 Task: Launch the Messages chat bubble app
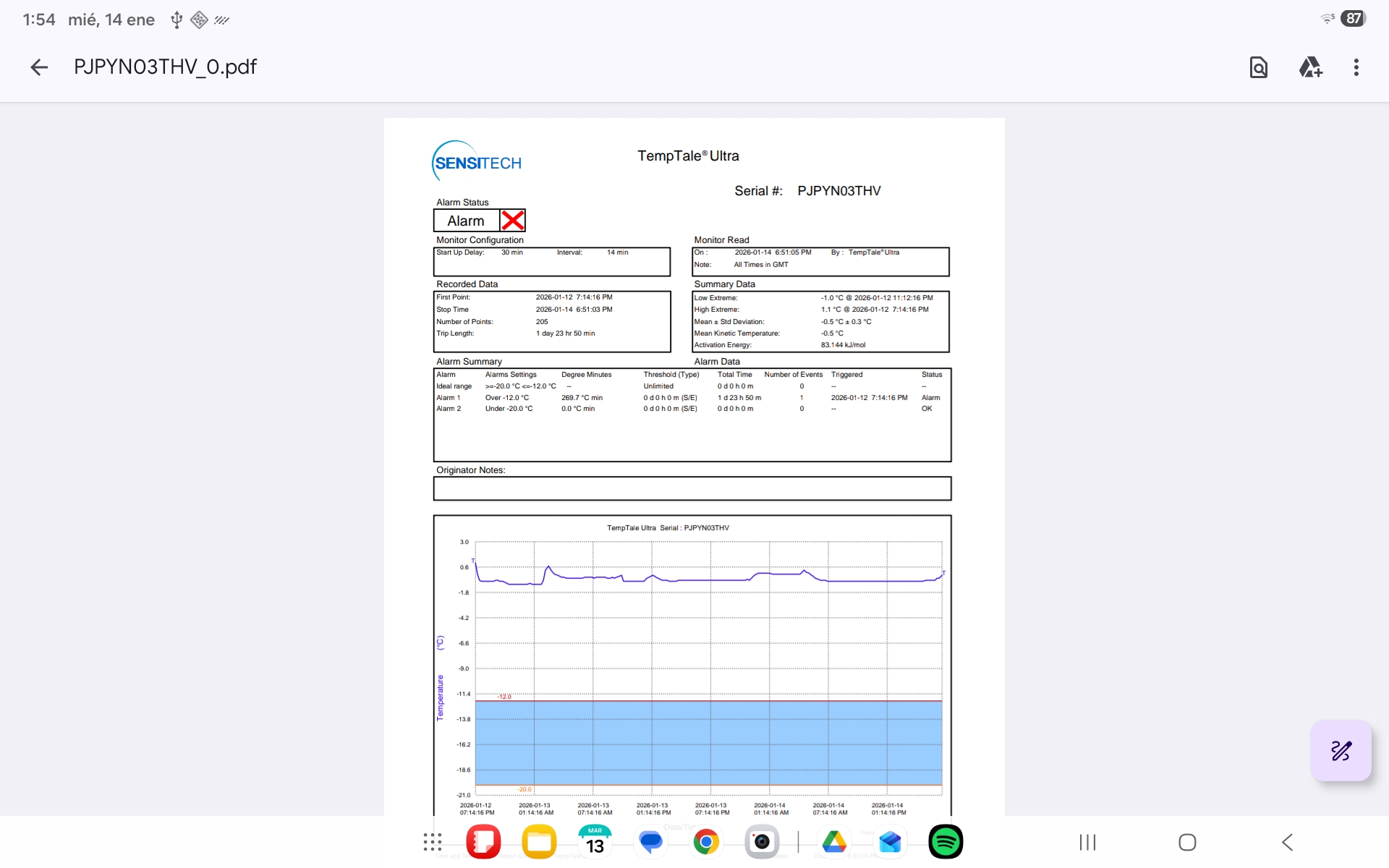click(x=650, y=842)
